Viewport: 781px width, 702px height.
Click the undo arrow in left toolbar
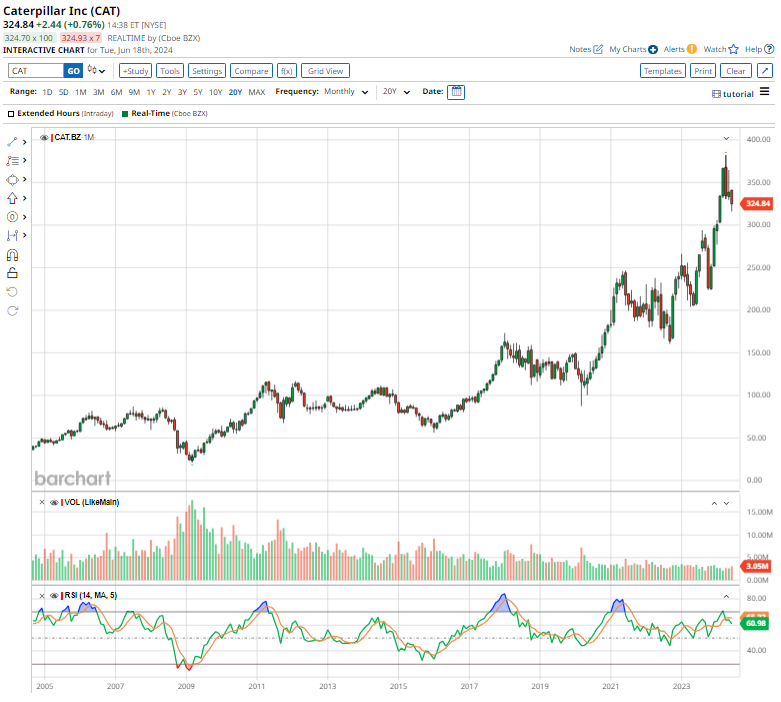click(13, 291)
